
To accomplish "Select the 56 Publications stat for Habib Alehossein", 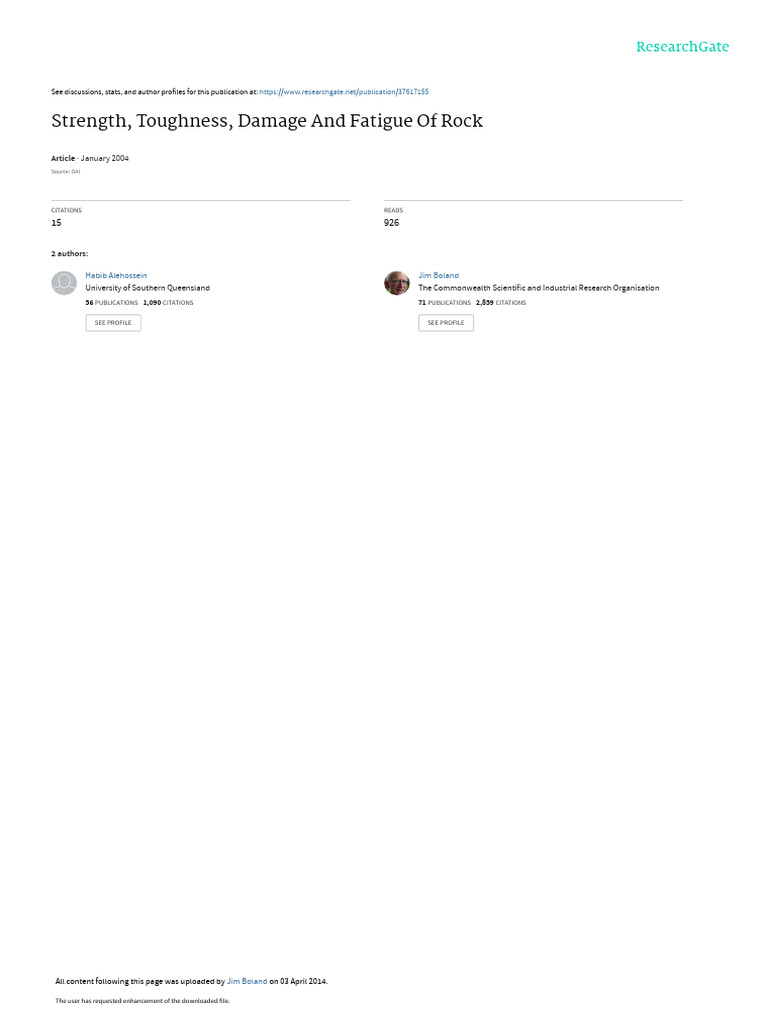I will (112, 303).
